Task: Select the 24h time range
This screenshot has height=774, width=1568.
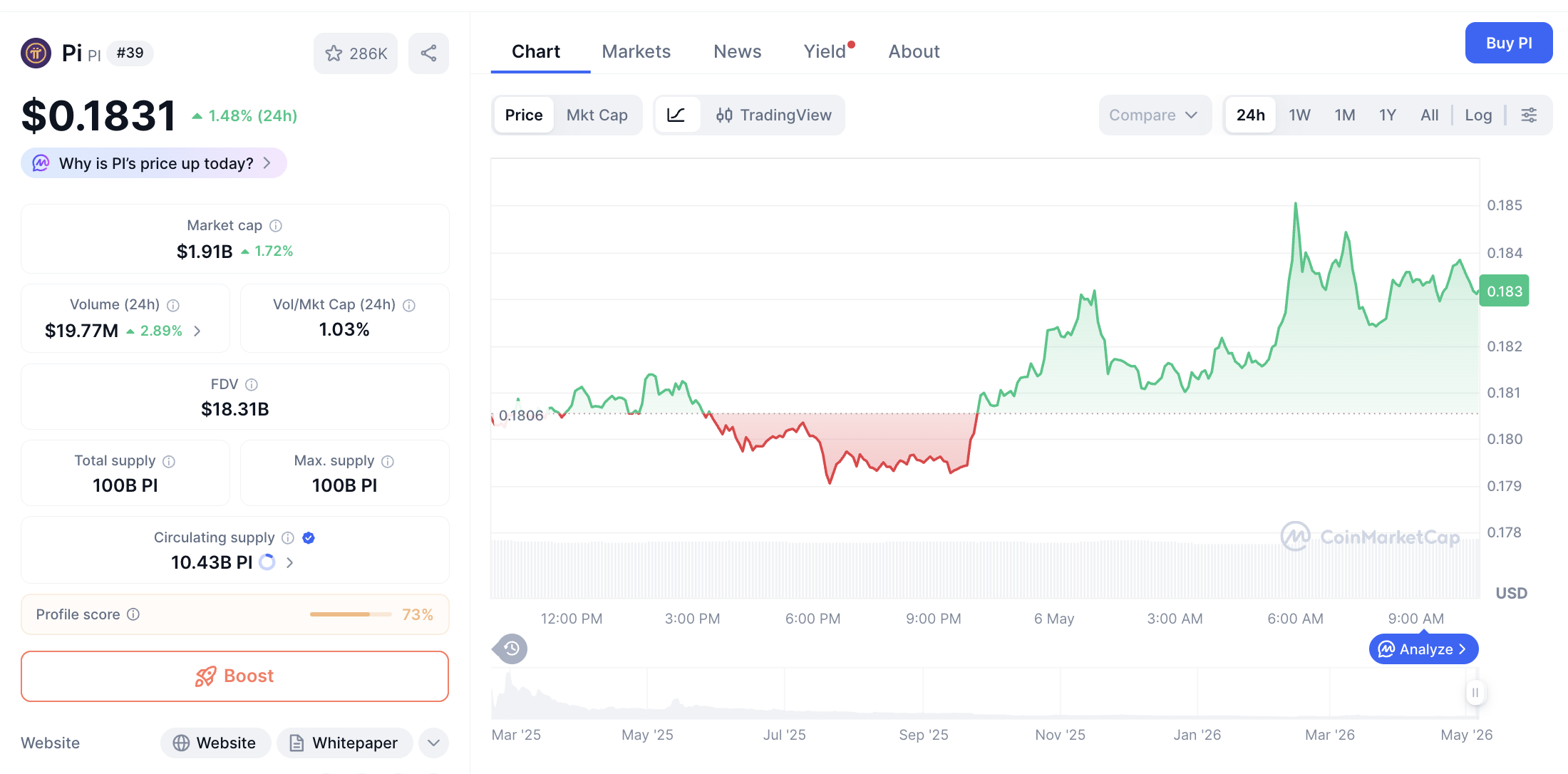Action: 1251,115
